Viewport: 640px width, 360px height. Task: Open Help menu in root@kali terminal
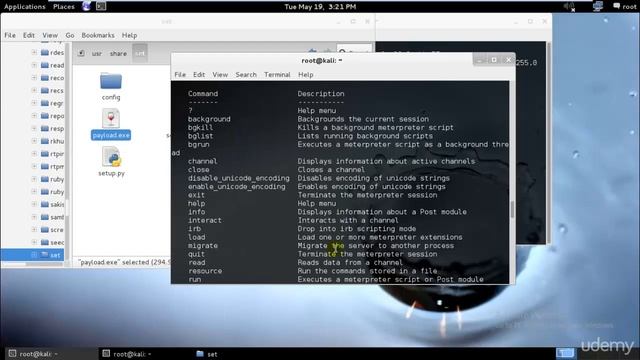pos(306,75)
